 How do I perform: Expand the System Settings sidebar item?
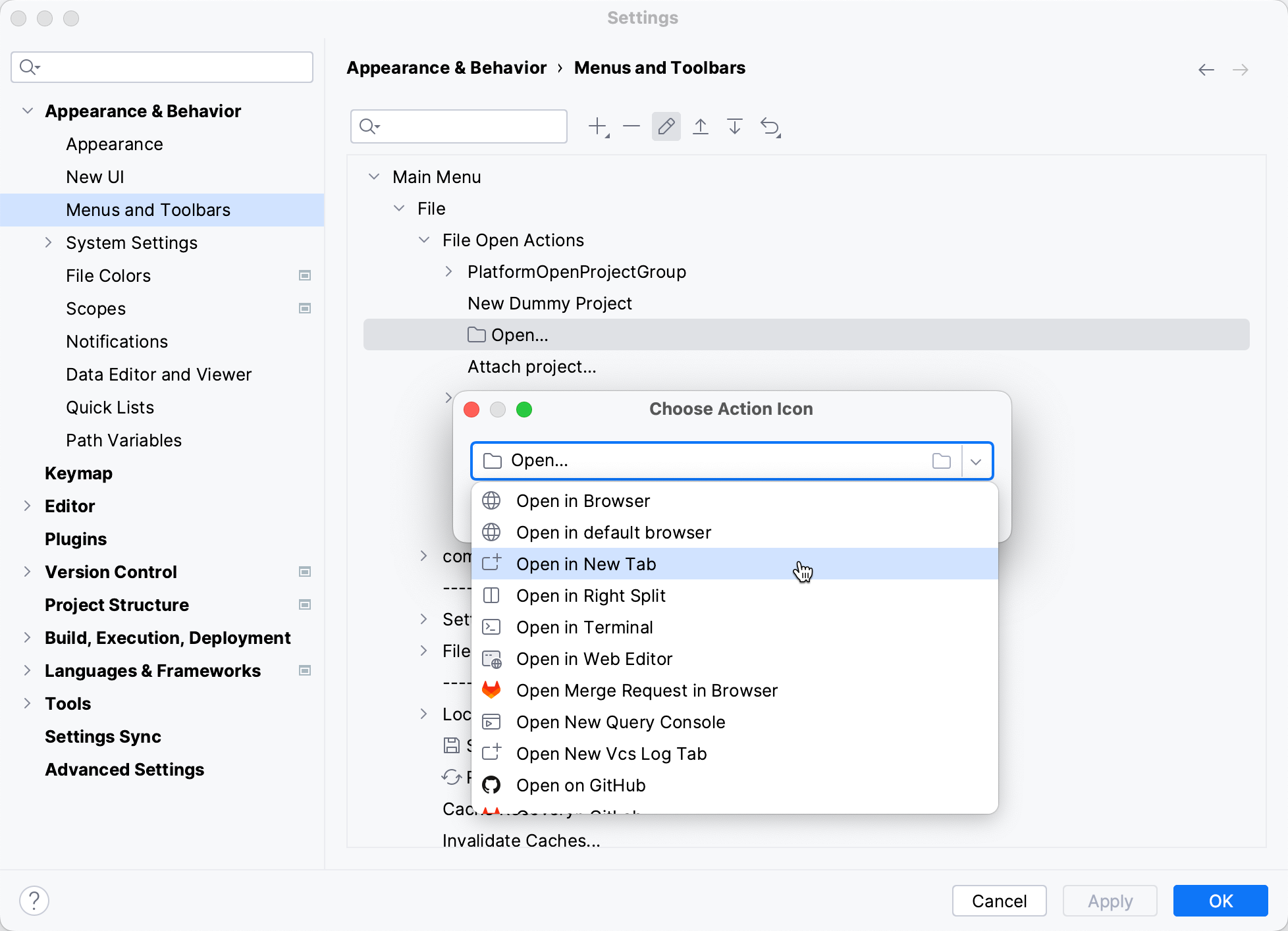pos(48,243)
